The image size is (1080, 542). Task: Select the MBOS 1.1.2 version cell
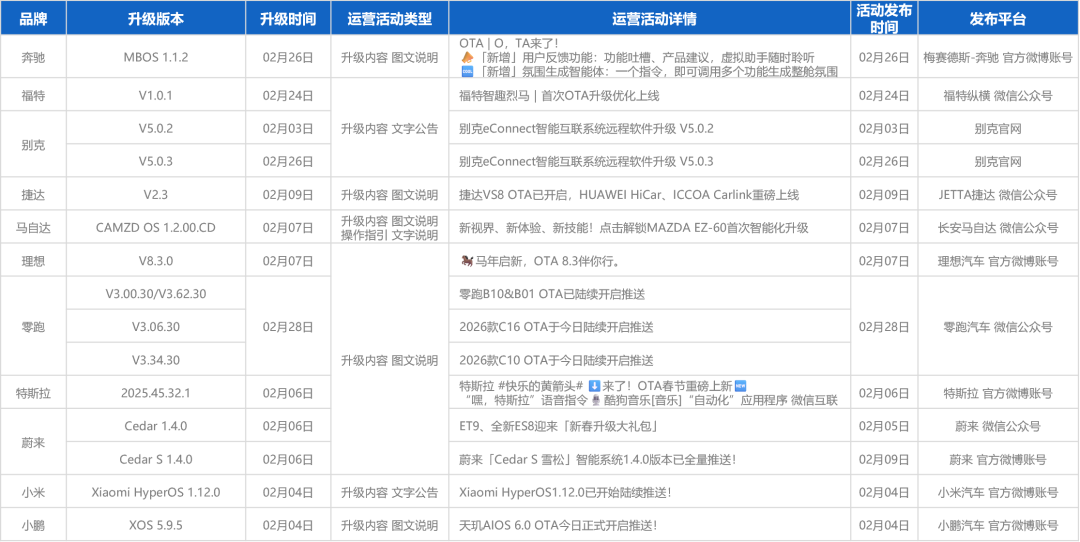156,56
